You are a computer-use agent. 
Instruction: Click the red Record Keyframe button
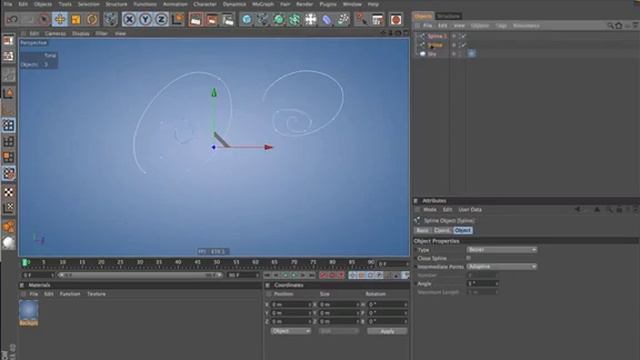click(323, 276)
